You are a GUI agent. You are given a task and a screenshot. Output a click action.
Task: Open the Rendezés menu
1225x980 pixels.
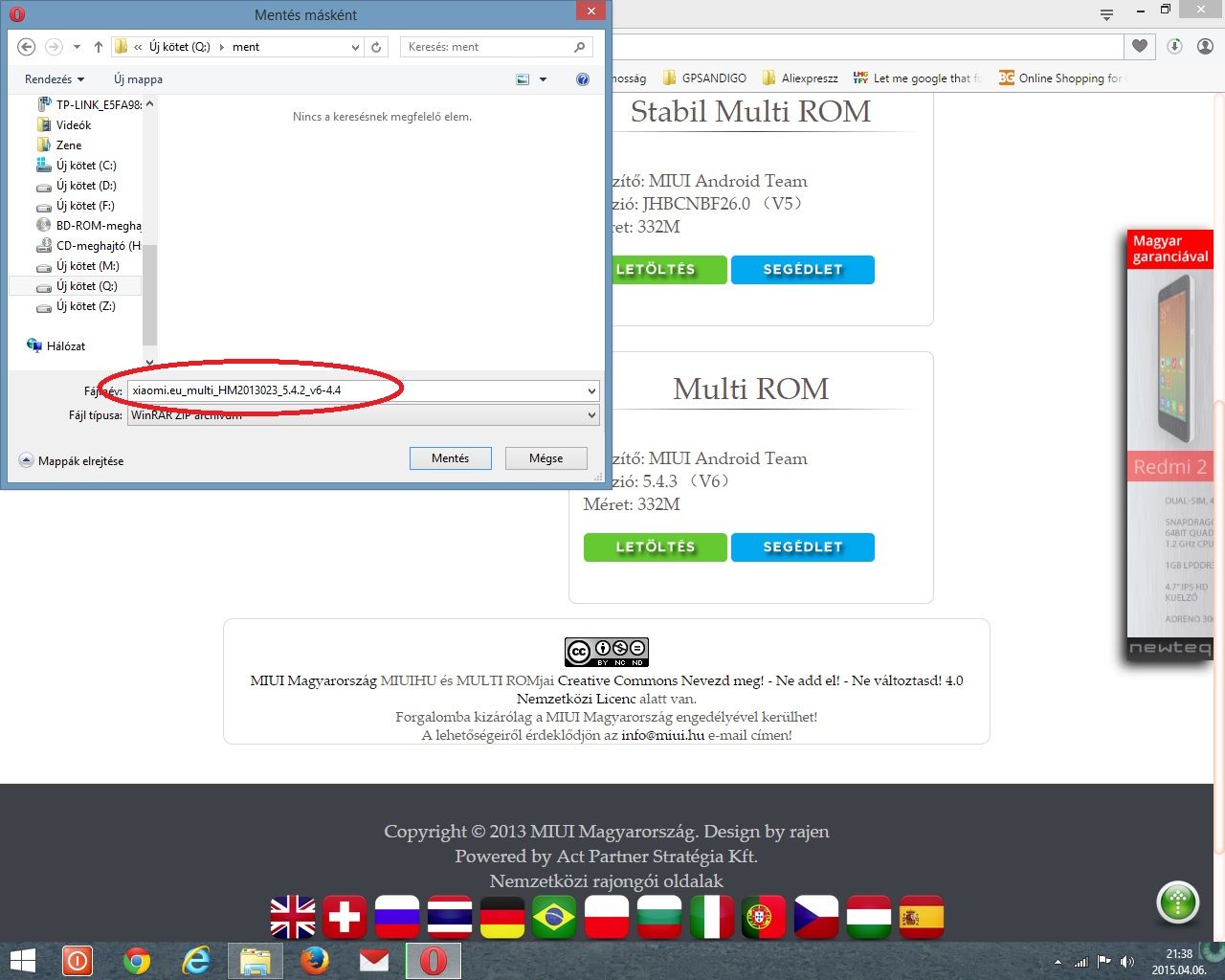(x=55, y=79)
